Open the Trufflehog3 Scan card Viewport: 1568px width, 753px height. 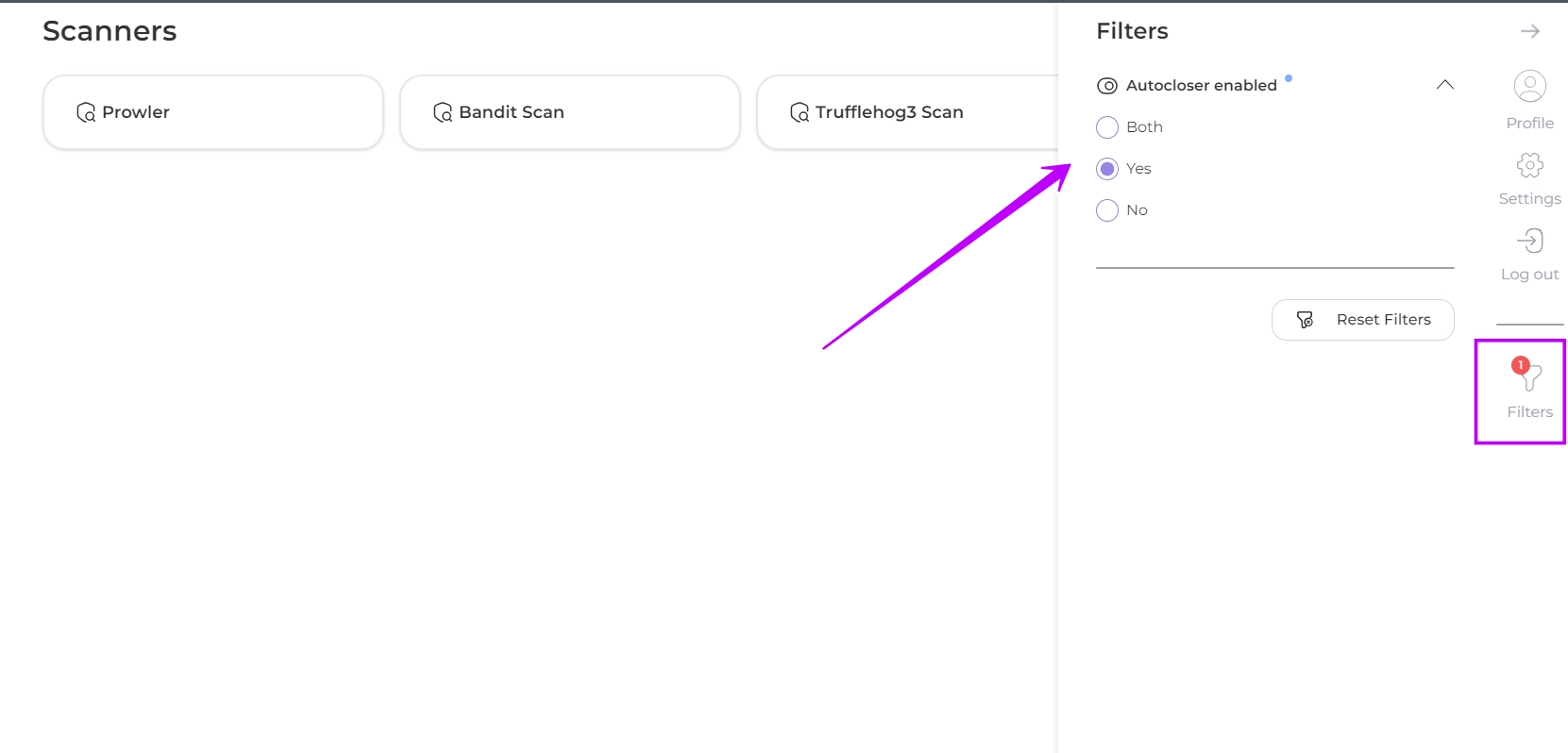coord(906,112)
